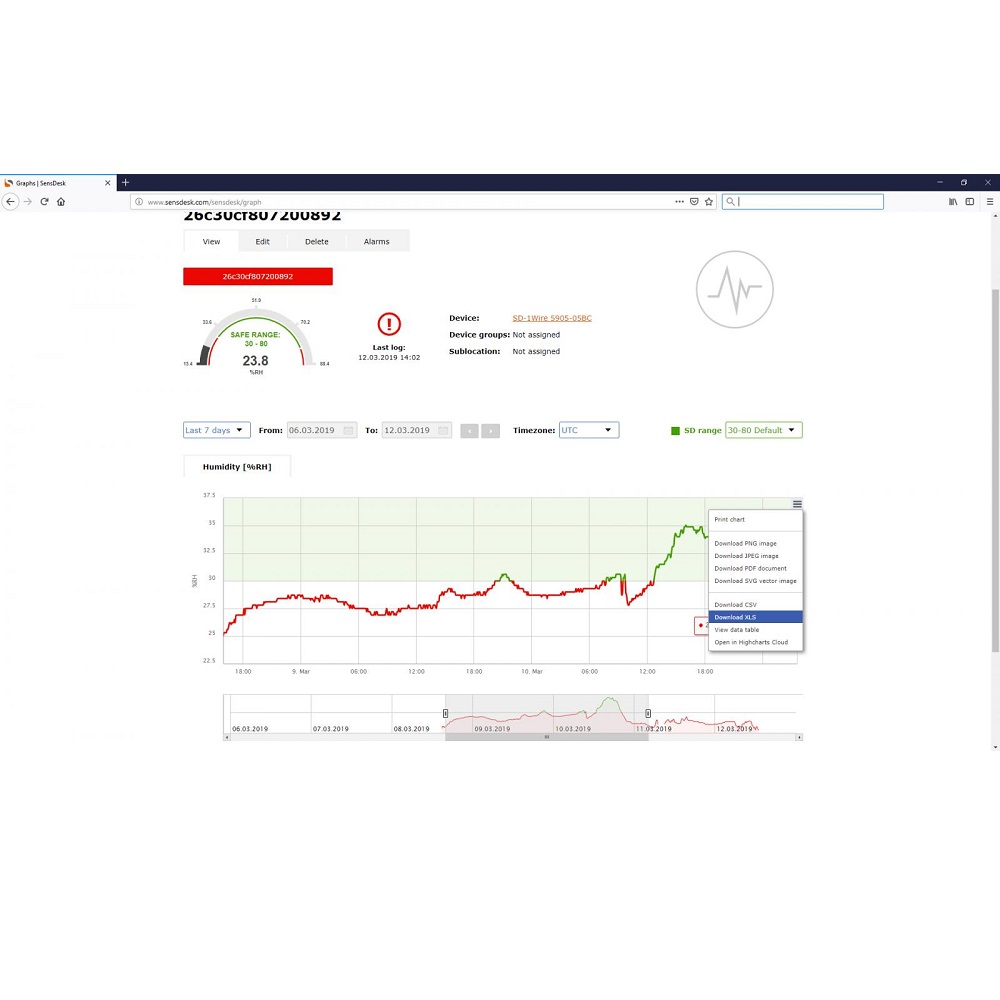Select Print chart menu entry
The width and height of the screenshot is (1000, 1000).
click(x=729, y=520)
